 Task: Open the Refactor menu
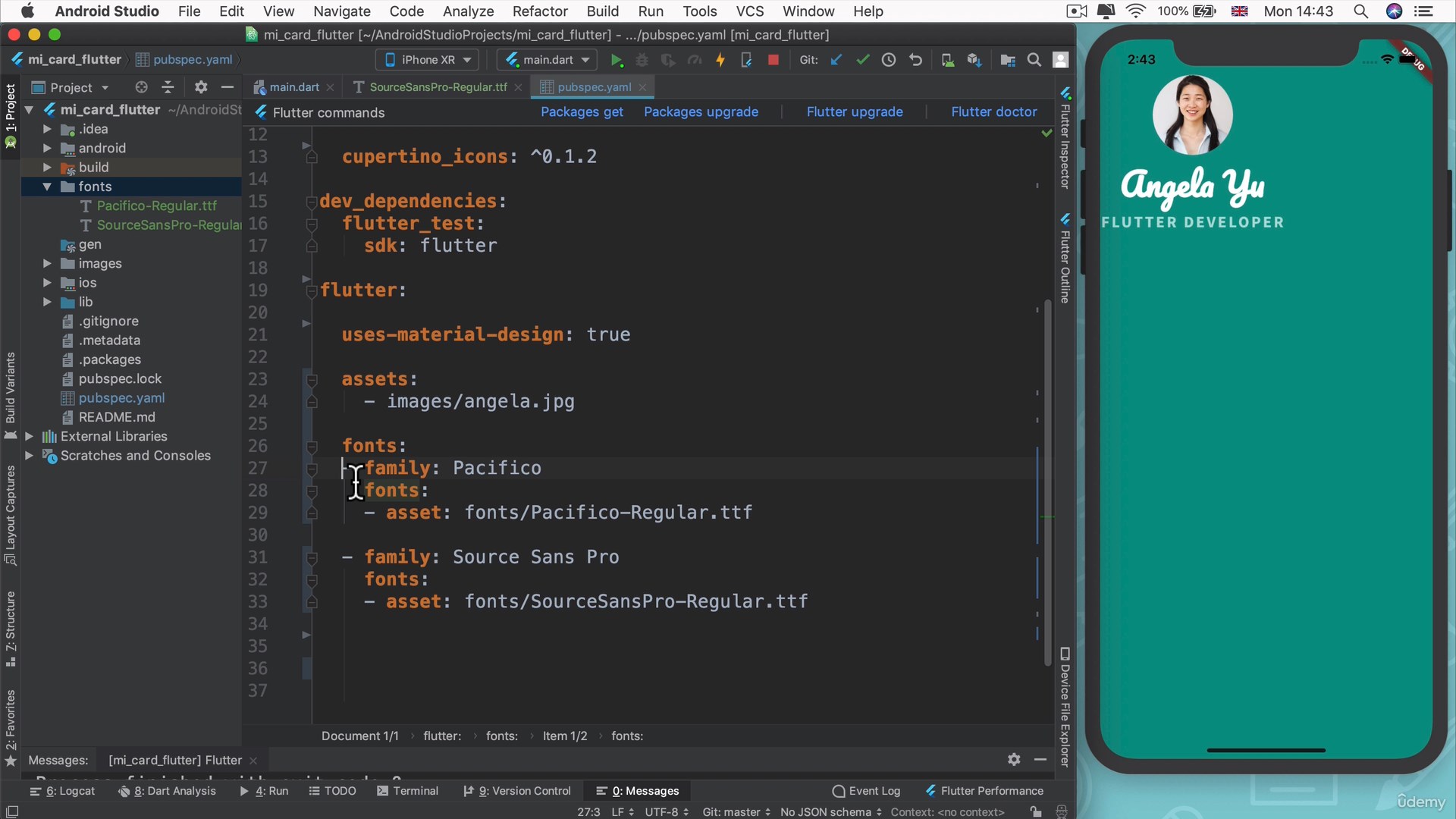[x=540, y=11]
